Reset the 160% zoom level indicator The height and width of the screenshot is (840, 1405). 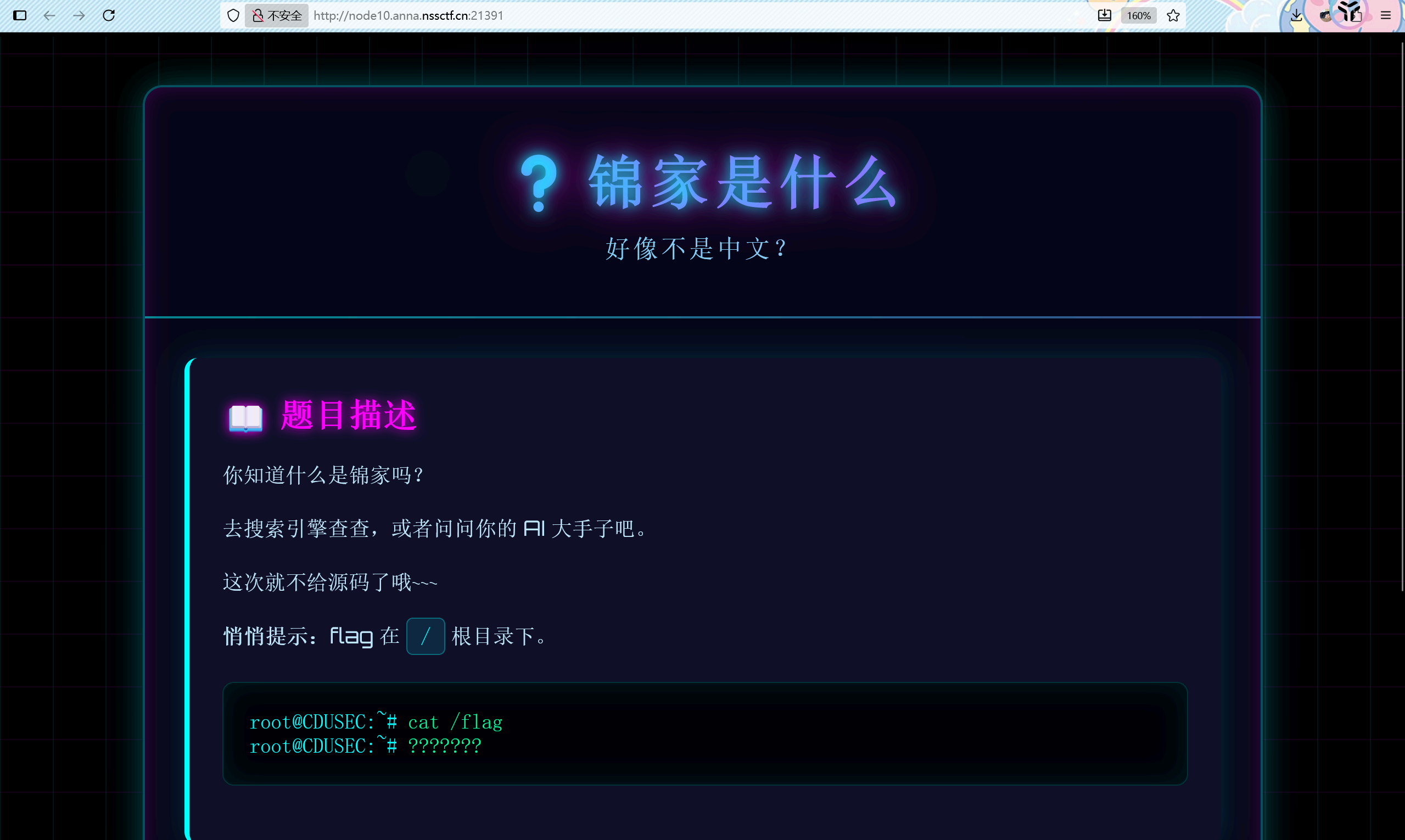1138,15
